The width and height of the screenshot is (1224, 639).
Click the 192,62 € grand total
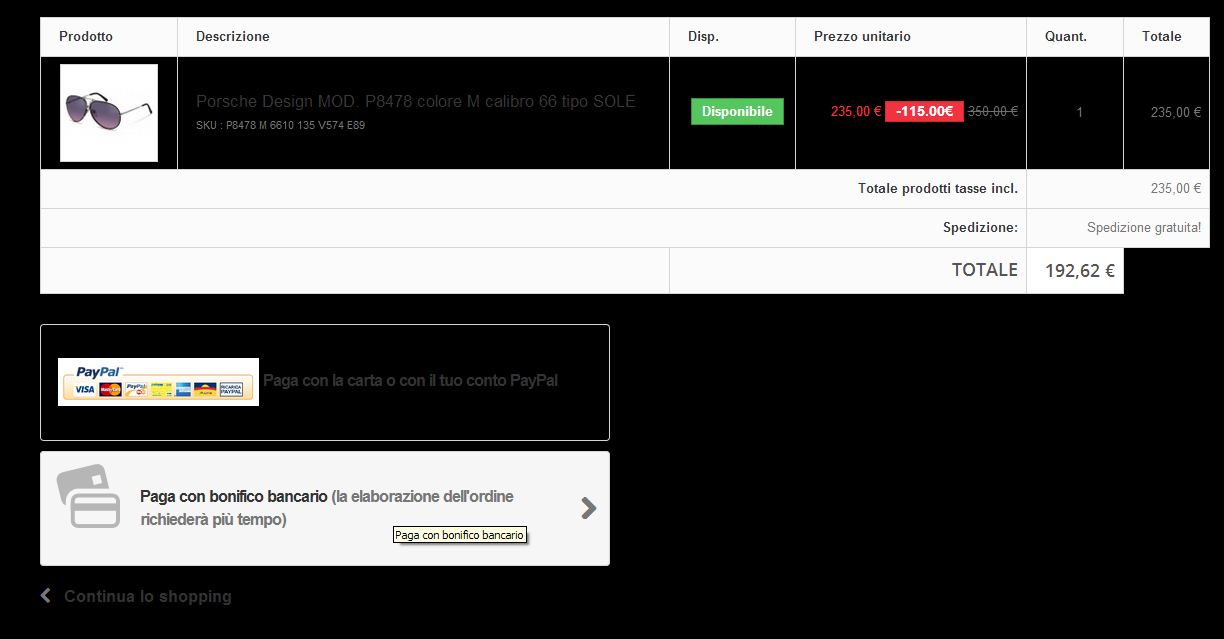(x=1080, y=271)
